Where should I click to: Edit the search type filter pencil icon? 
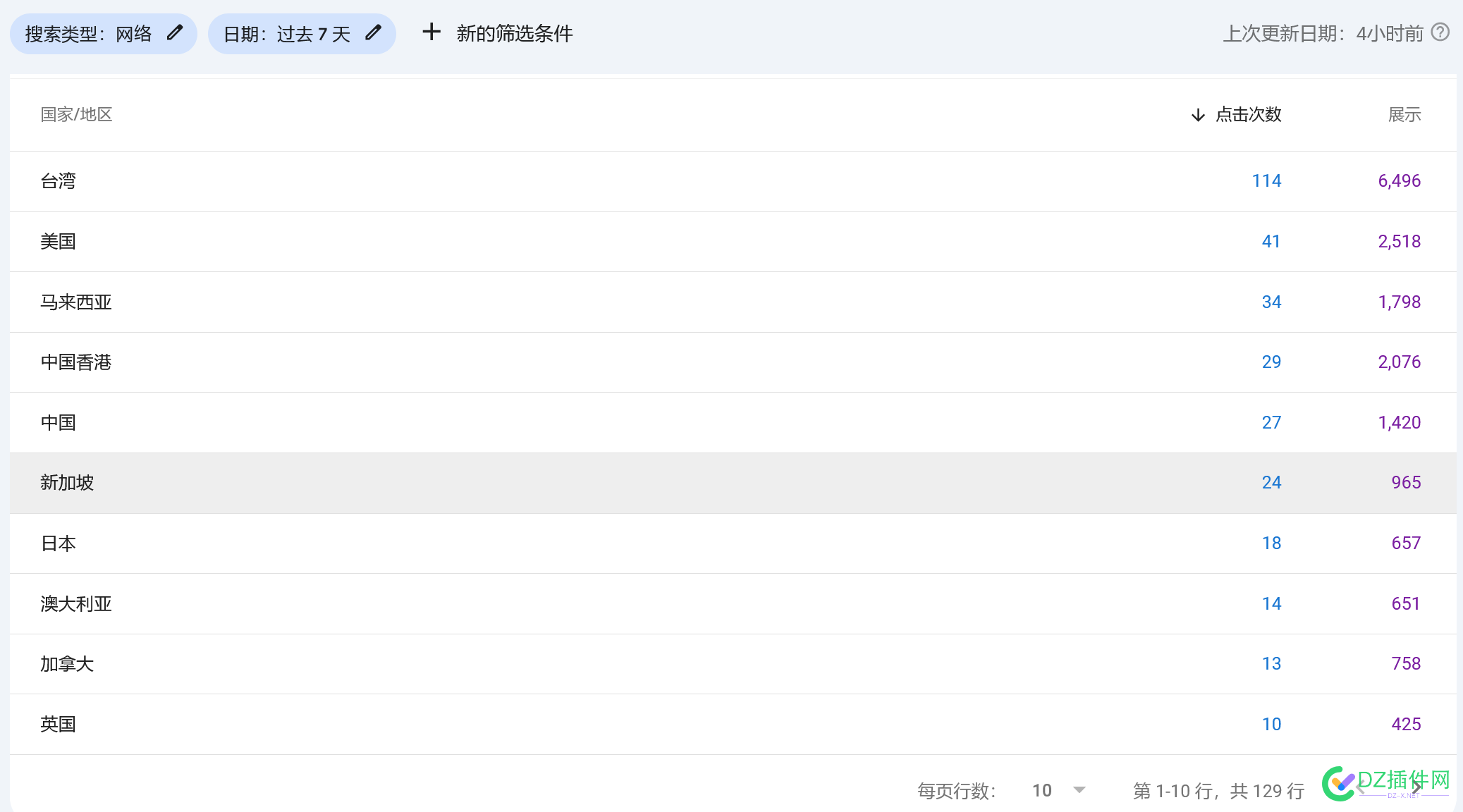175,32
